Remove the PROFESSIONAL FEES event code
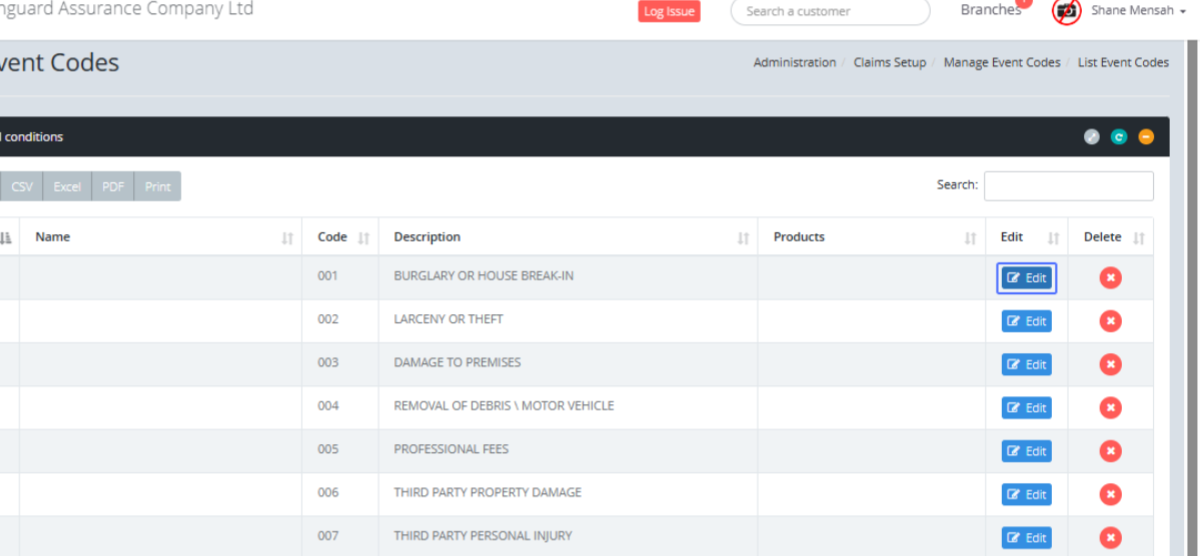The image size is (1200, 556). tap(1110, 451)
